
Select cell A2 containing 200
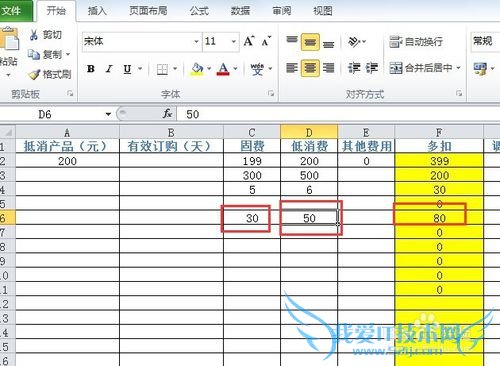67,161
